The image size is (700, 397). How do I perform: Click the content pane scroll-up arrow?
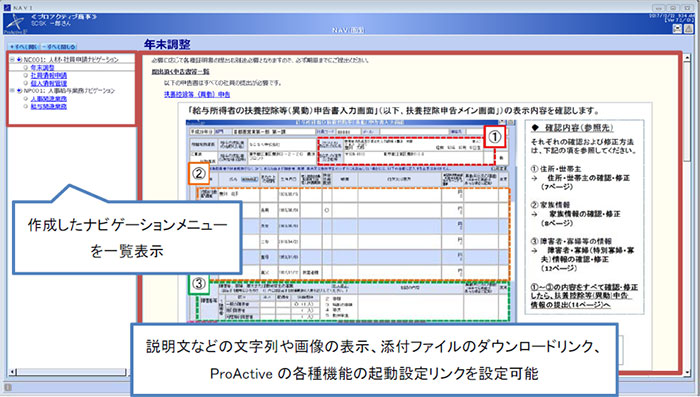[x=688, y=58]
